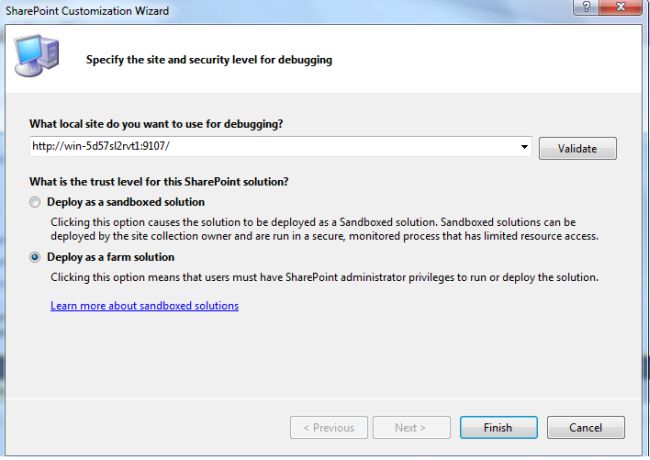Select Deploy as a sandboxed solution
Screen dimensions: 650x460
tap(35, 202)
